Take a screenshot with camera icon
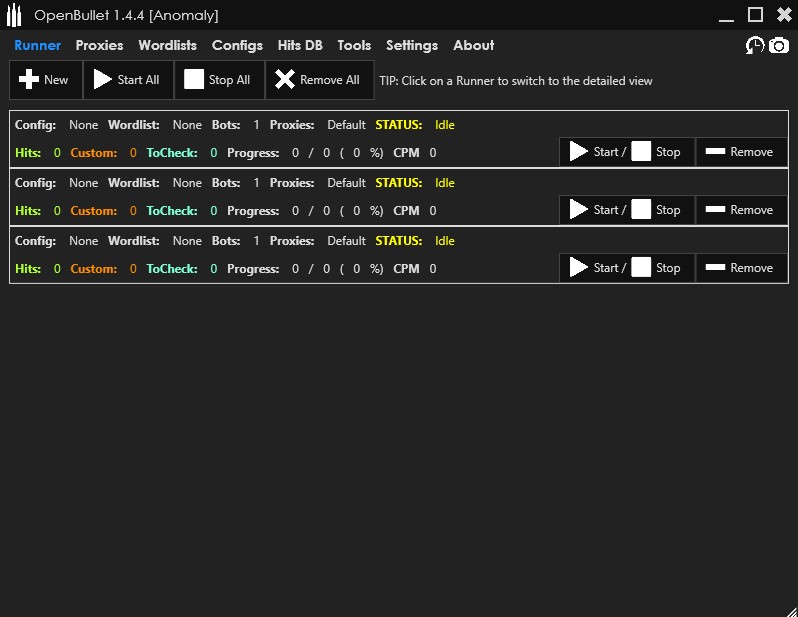798x617 pixels. (779, 46)
